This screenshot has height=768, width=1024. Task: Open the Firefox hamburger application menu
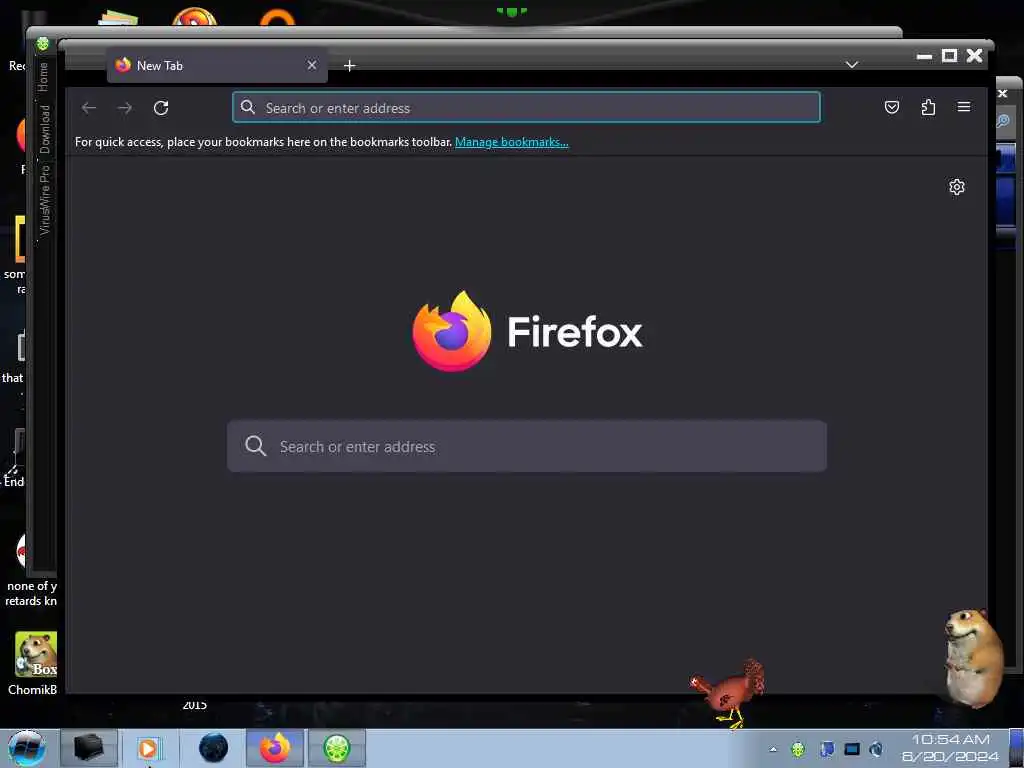(964, 107)
